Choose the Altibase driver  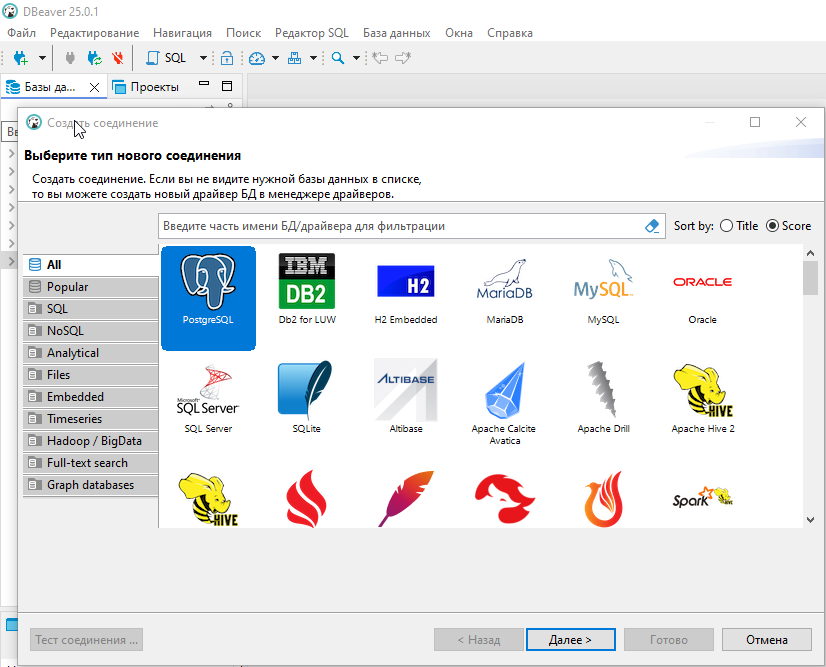[406, 398]
